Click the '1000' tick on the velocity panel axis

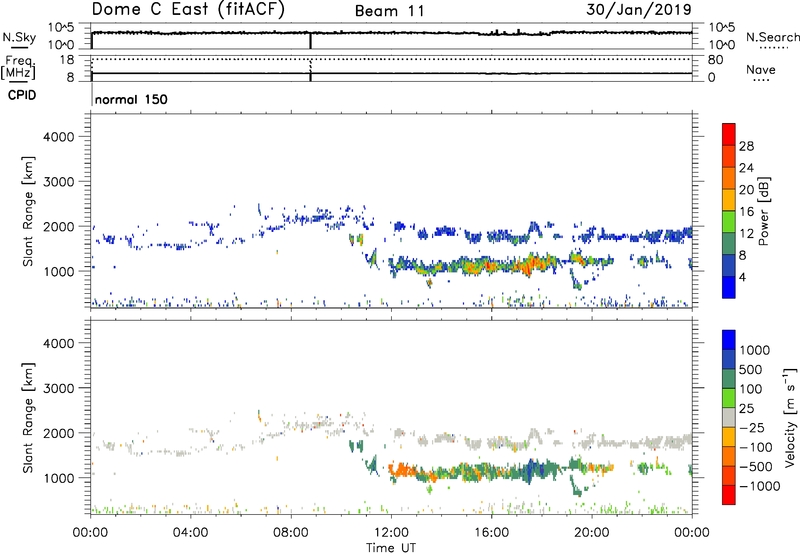[x=58, y=478]
